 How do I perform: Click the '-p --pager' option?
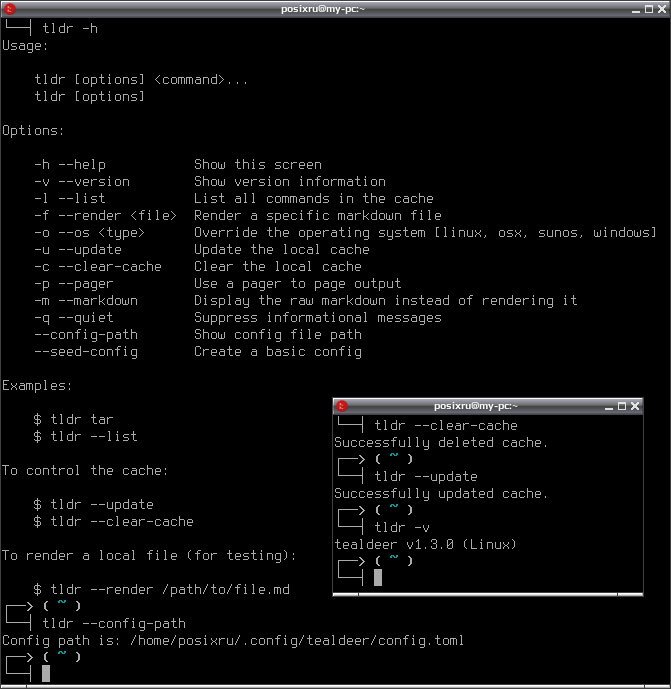pos(74,284)
